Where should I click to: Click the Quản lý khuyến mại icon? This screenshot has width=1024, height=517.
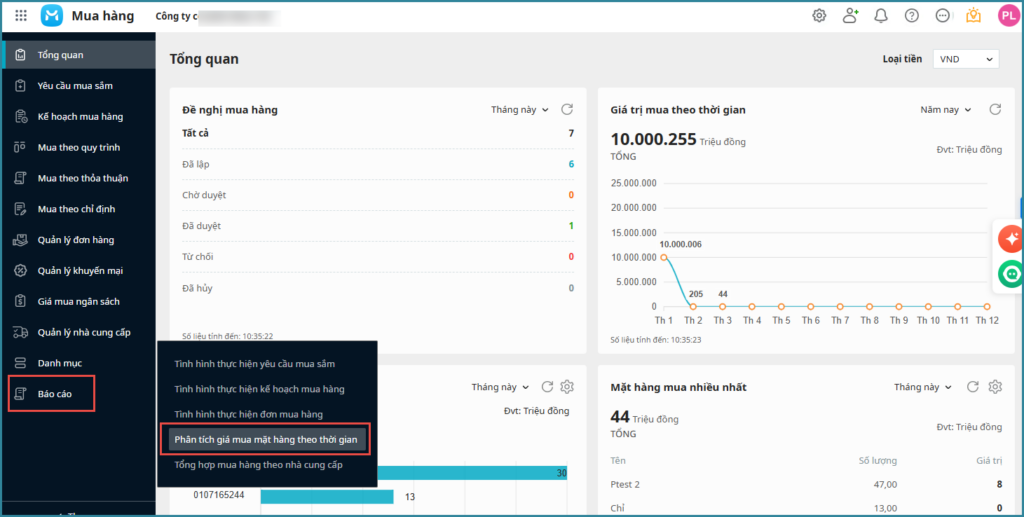click(x=20, y=270)
